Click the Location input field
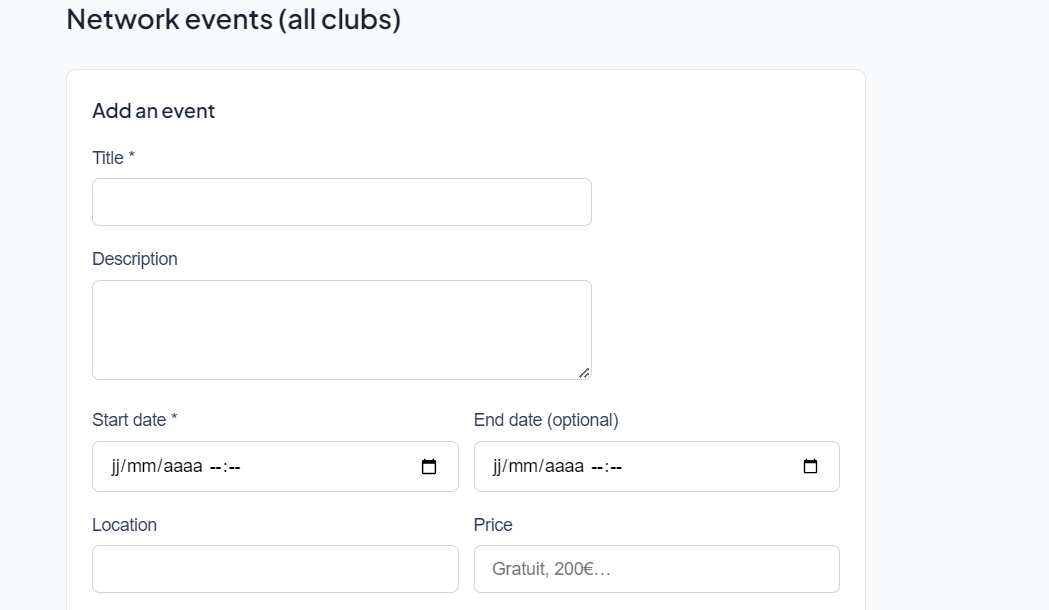The image size is (1049, 610). 275,569
